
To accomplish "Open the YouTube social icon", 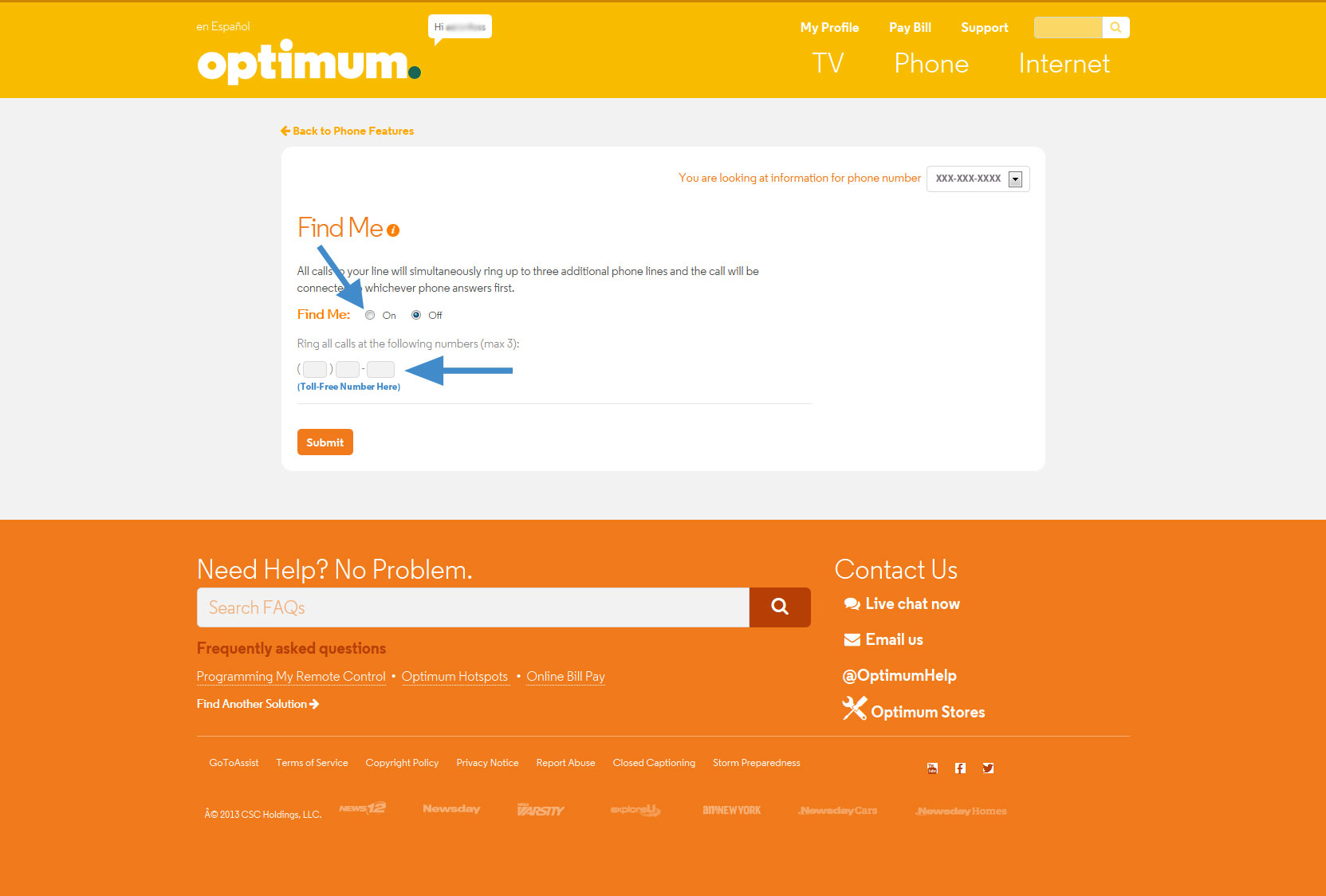I will [x=932, y=768].
